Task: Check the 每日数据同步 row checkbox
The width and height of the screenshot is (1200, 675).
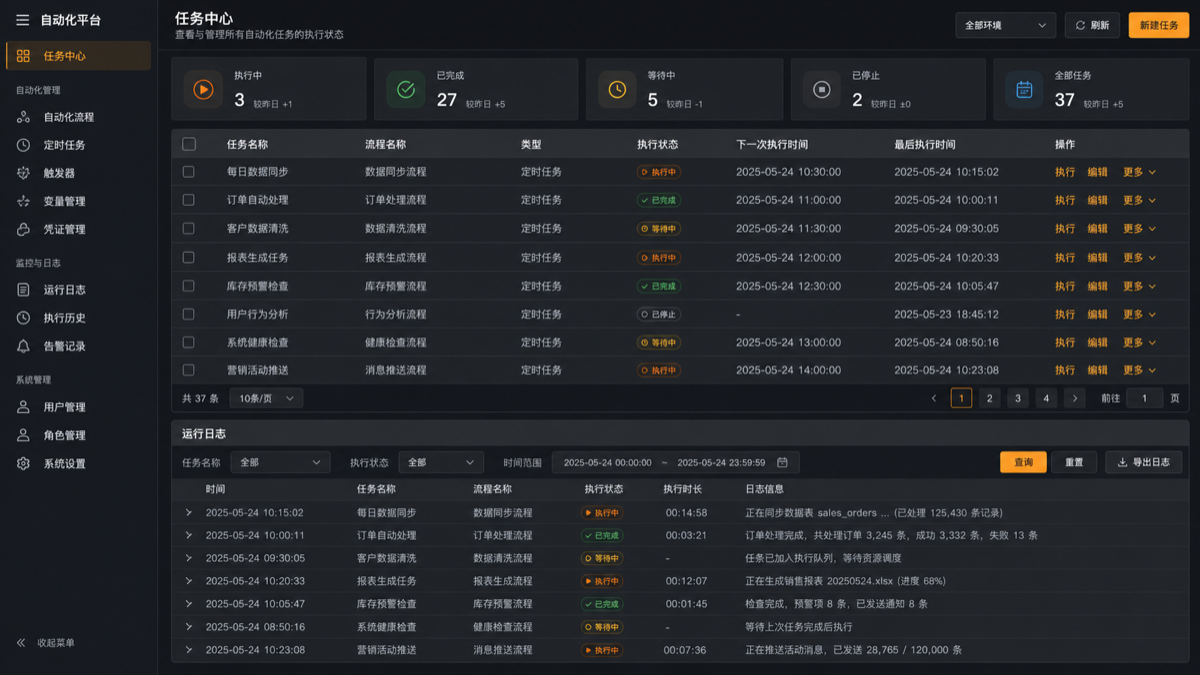Action: (188, 172)
